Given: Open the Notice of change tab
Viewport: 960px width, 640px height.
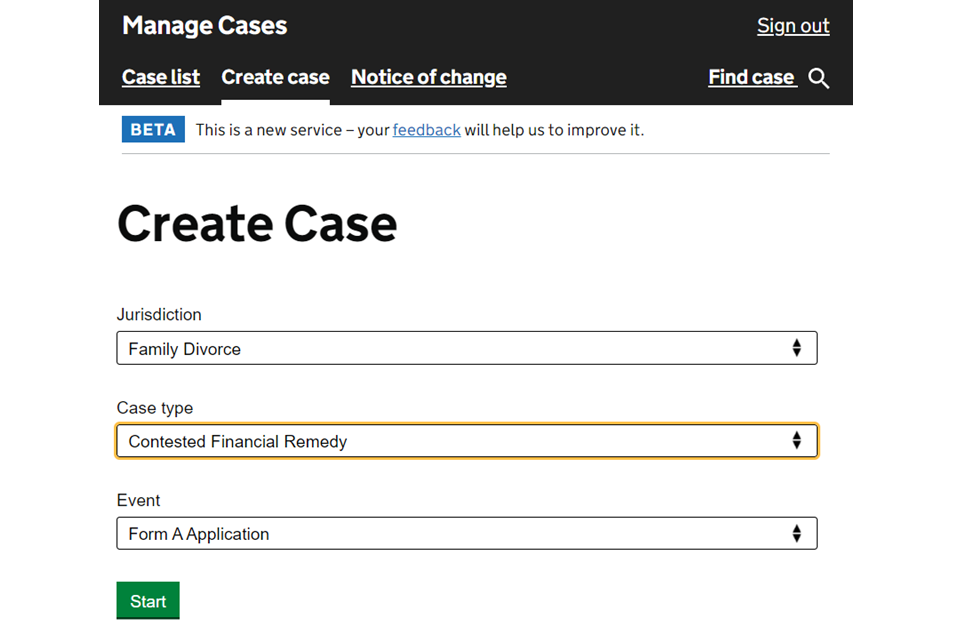Looking at the screenshot, I should [x=428, y=77].
